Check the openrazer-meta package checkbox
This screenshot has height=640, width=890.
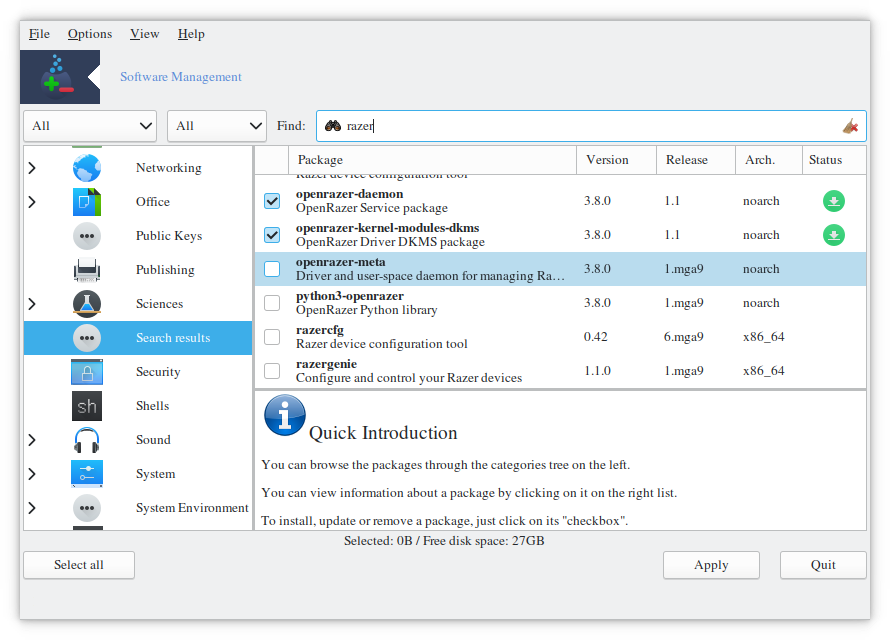tap(272, 269)
